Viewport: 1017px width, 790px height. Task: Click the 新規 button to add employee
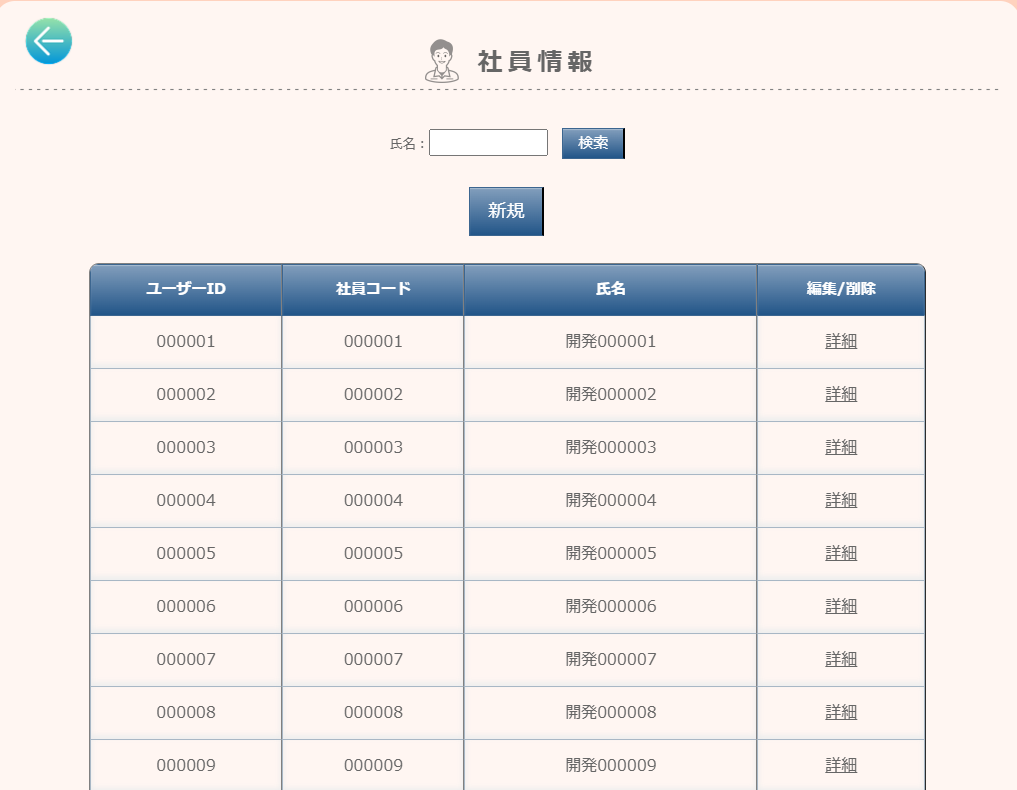click(506, 211)
